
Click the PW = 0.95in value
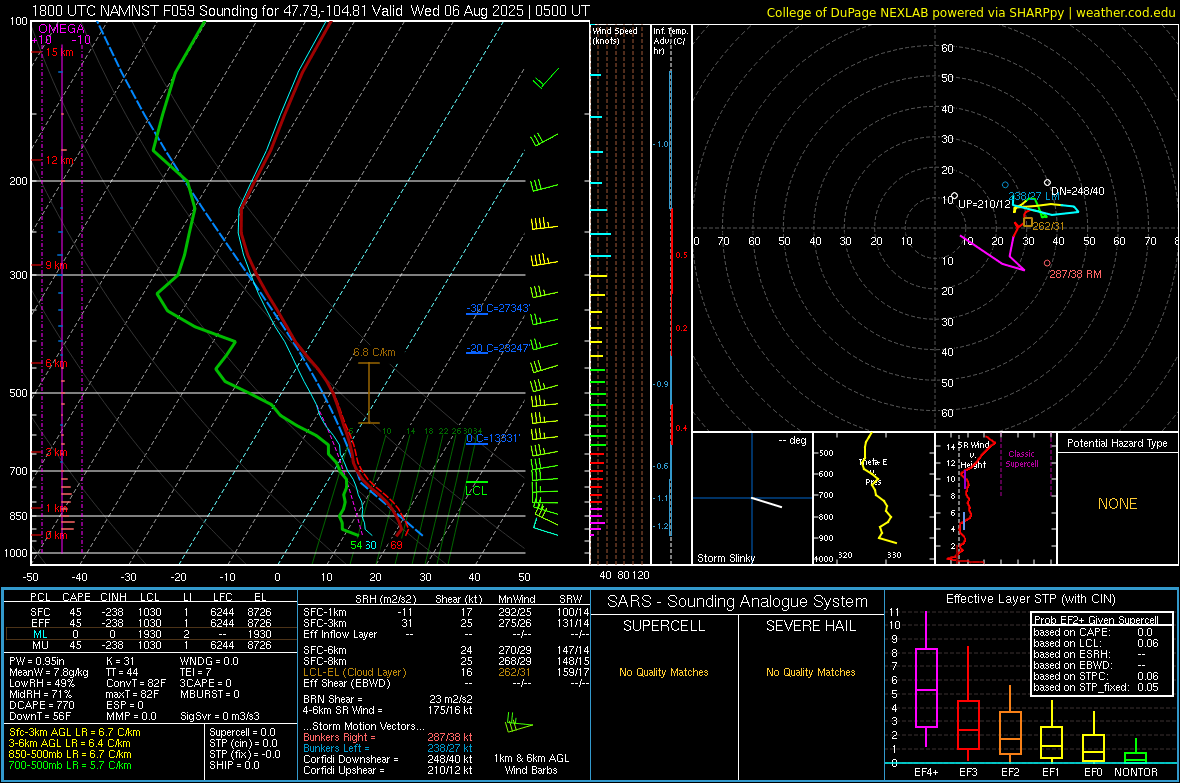point(37,661)
